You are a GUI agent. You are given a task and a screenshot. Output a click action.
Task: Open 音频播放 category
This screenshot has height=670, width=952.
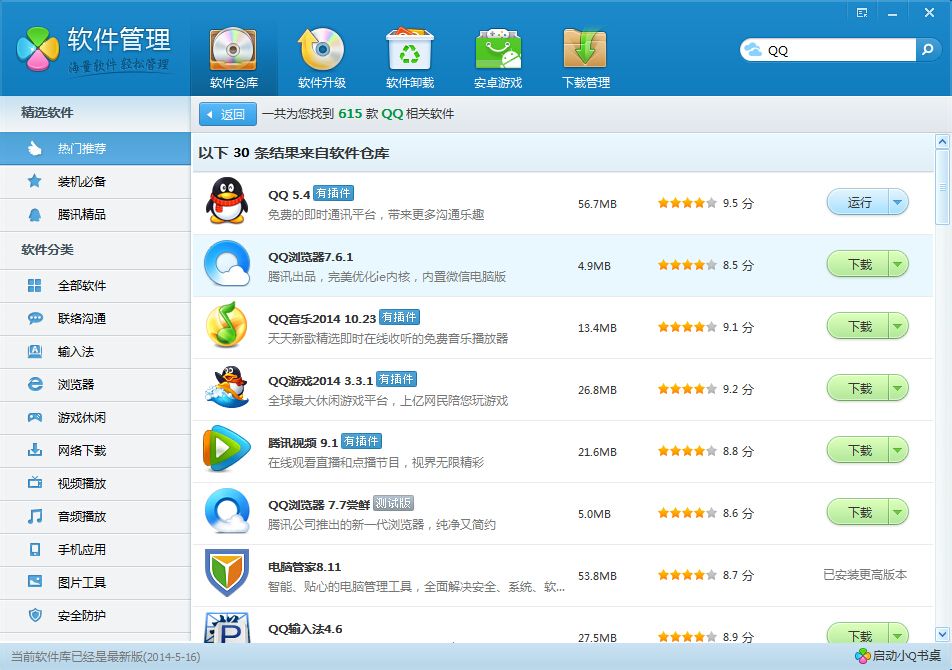click(x=95, y=516)
